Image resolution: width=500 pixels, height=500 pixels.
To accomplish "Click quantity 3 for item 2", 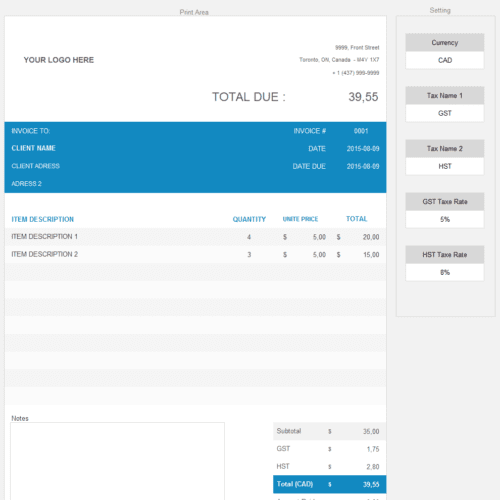I will click(249, 255).
